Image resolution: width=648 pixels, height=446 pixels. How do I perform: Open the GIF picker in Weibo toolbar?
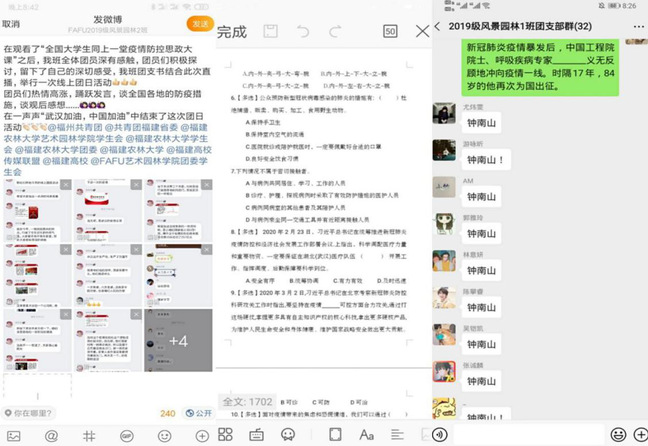click(127, 436)
